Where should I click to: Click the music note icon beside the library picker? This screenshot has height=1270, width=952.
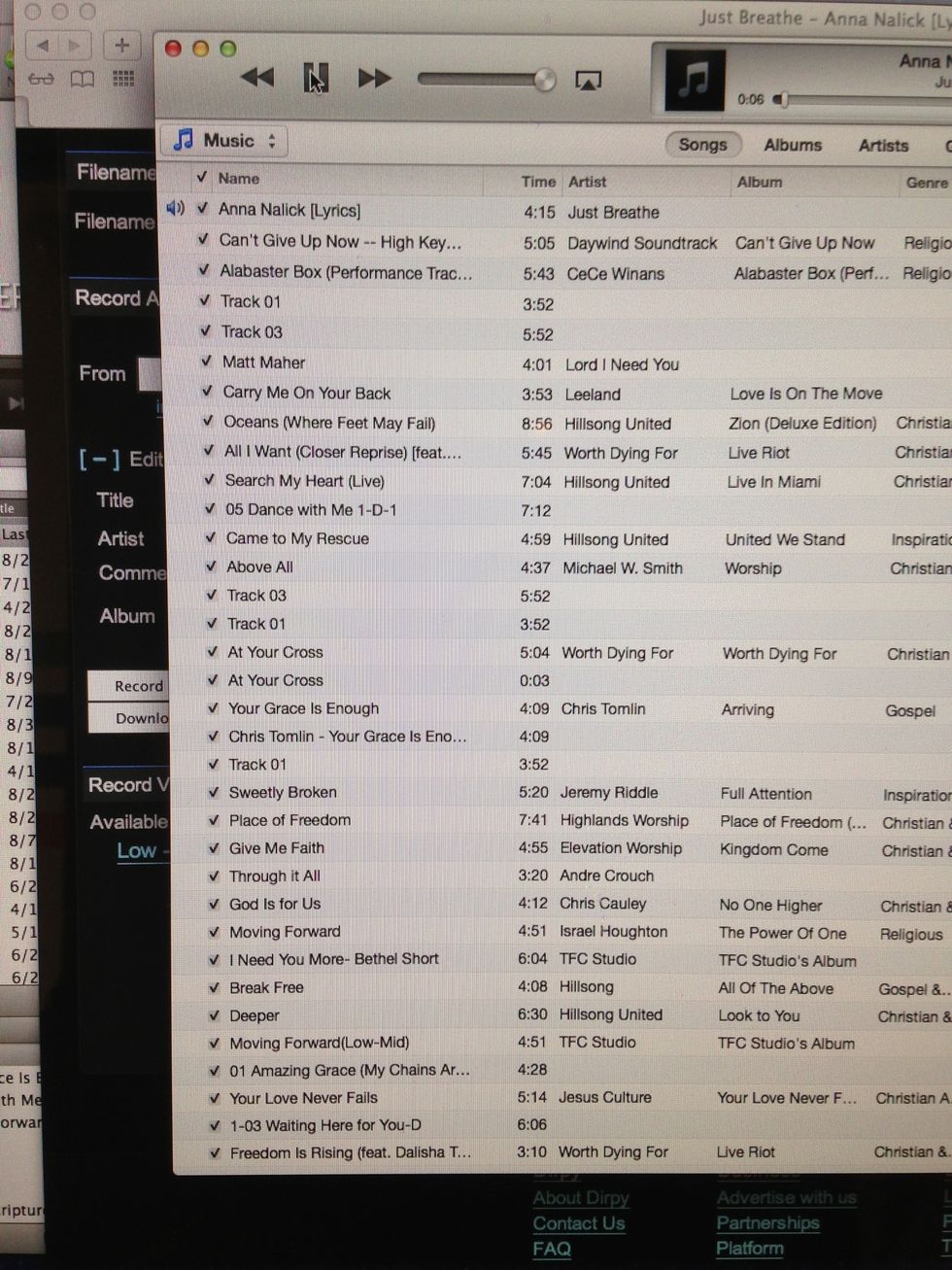coord(183,140)
